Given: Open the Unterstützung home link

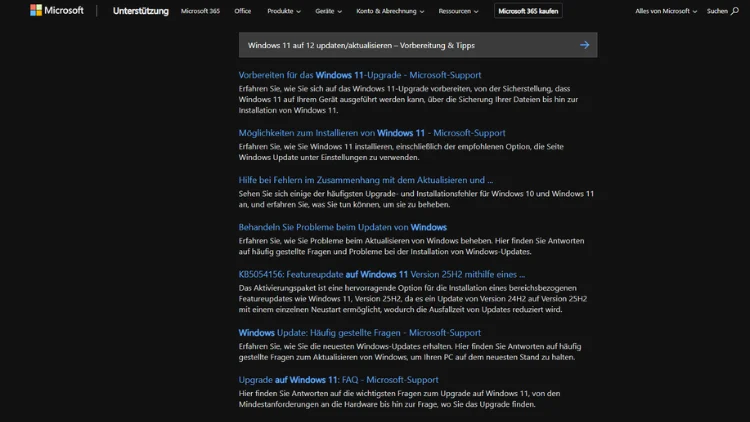Looking at the screenshot, I should 141,11.
